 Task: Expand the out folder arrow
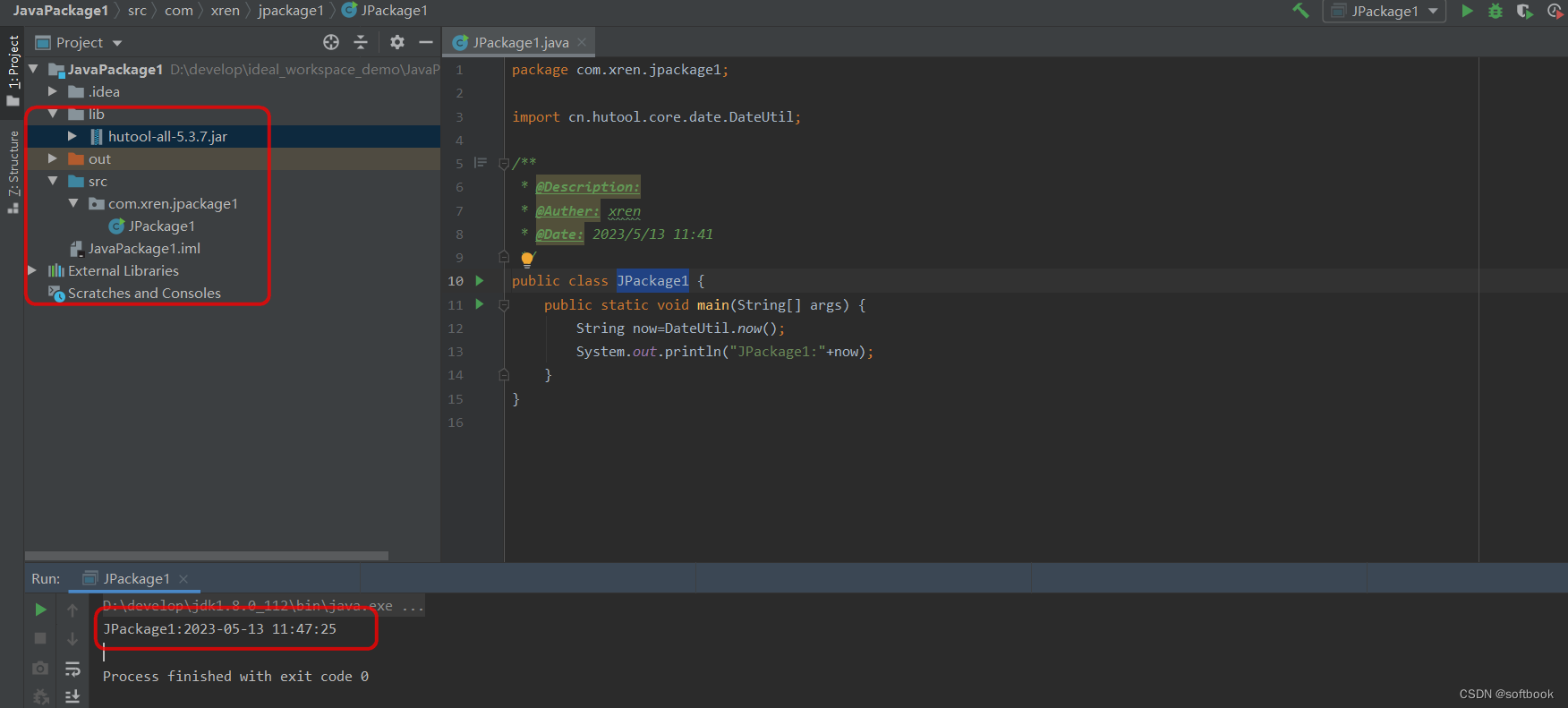(53, 158)
